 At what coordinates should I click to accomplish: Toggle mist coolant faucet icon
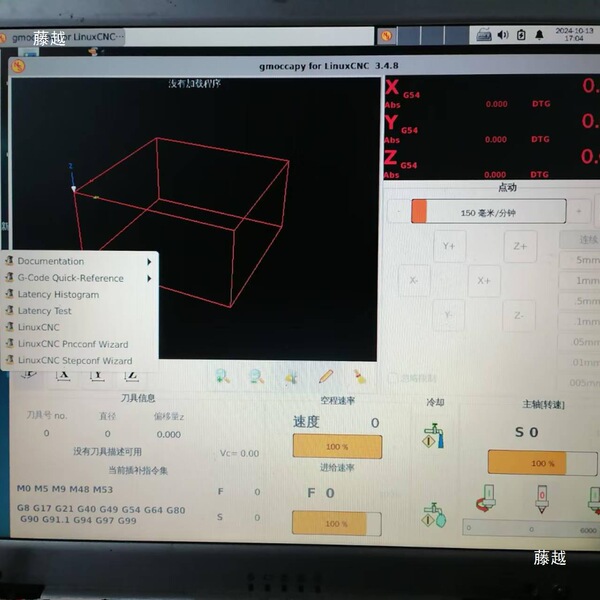point(434,515)
